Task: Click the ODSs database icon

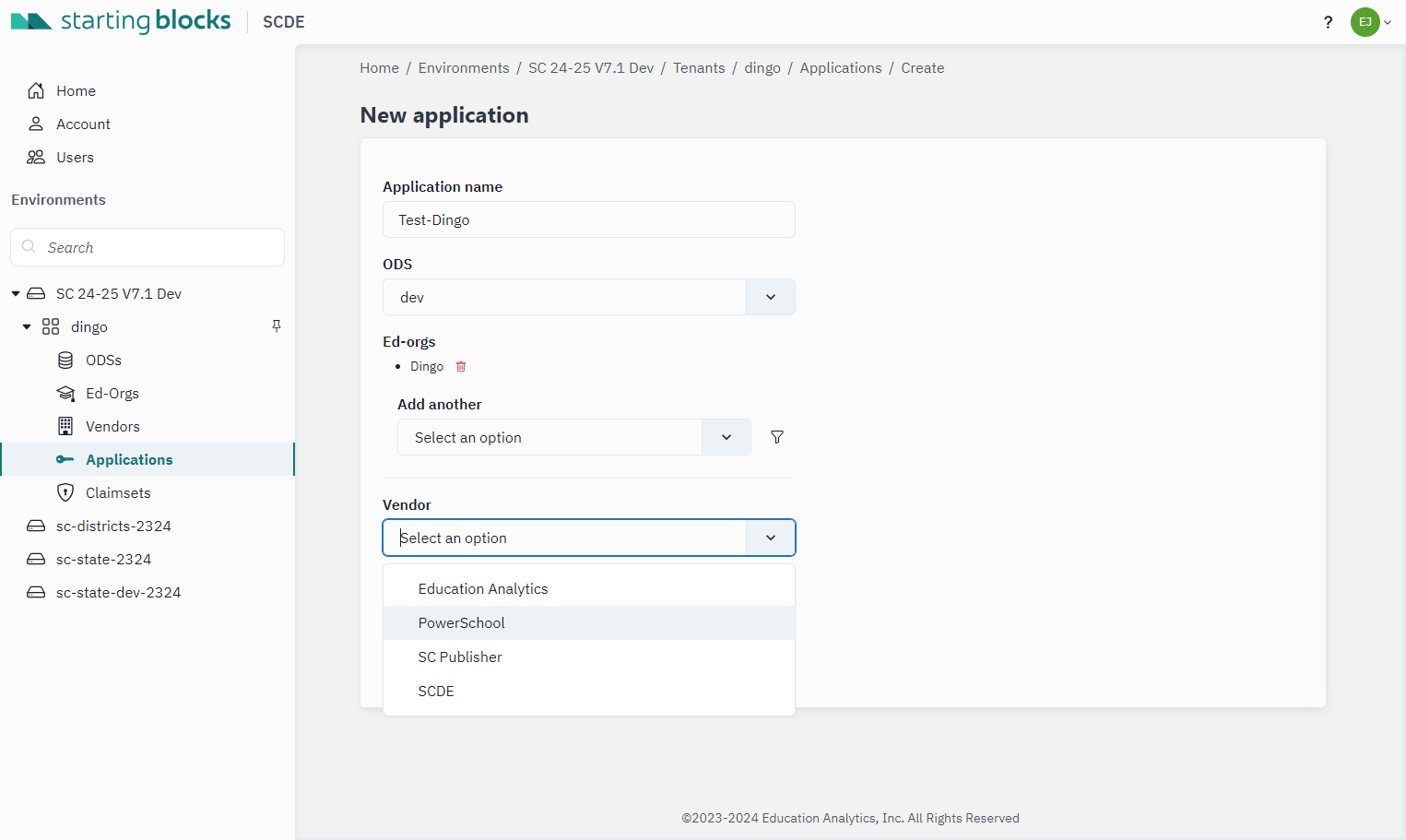Action: click(65, 360)
